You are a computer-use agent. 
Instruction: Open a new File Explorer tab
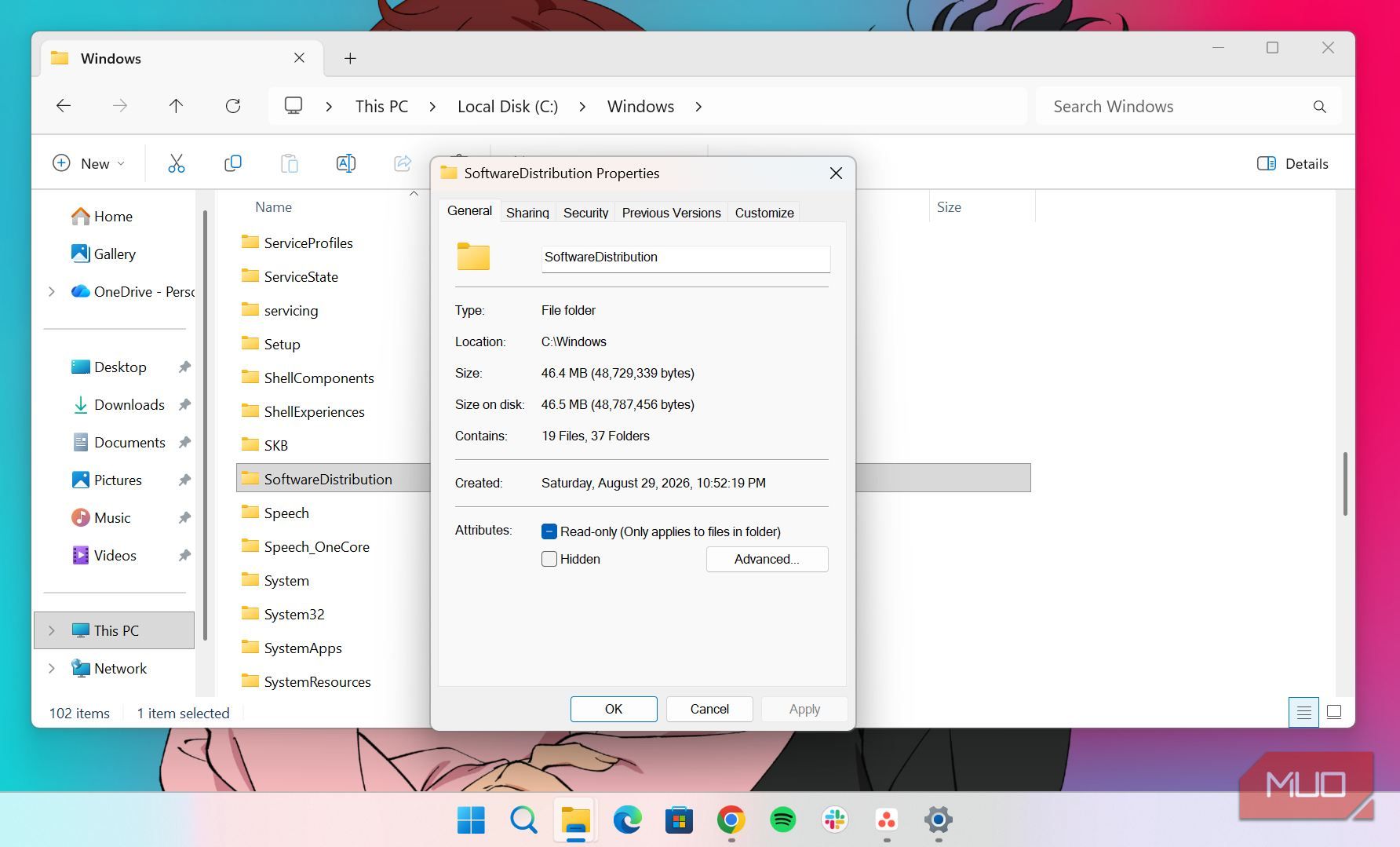tap(350, 58)
